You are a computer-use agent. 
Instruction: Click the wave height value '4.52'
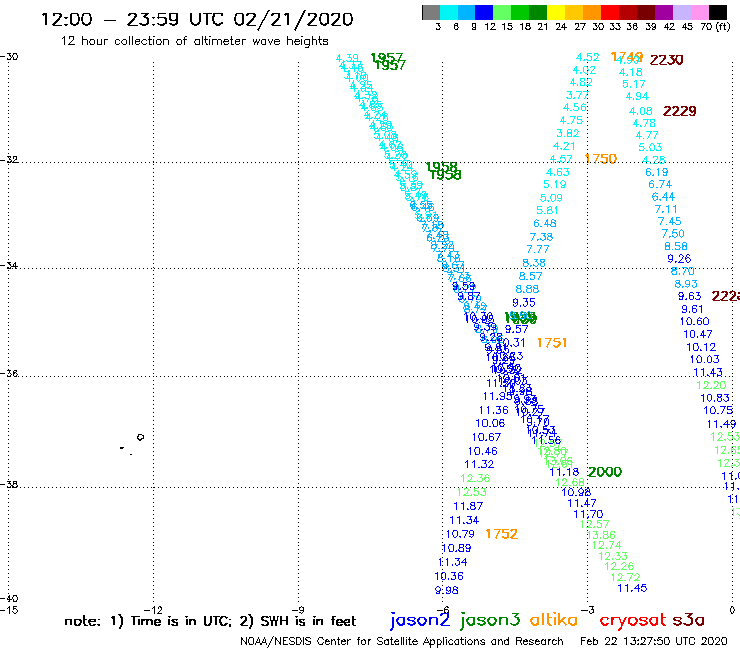pos(588,57)
